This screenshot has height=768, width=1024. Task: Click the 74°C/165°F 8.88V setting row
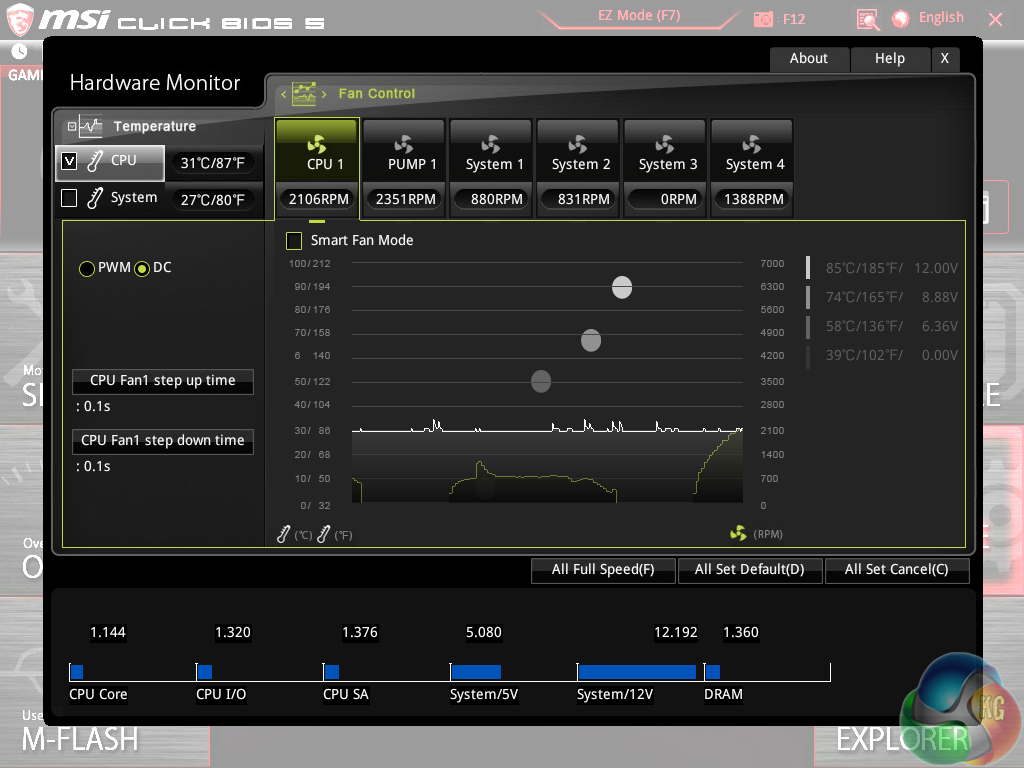click(882, 297)
